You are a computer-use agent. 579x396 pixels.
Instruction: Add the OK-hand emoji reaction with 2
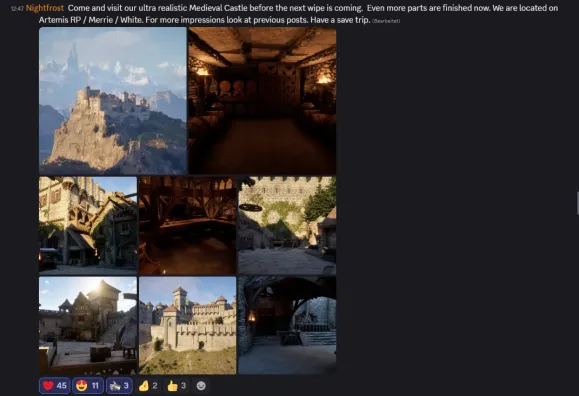pos(148,386)
